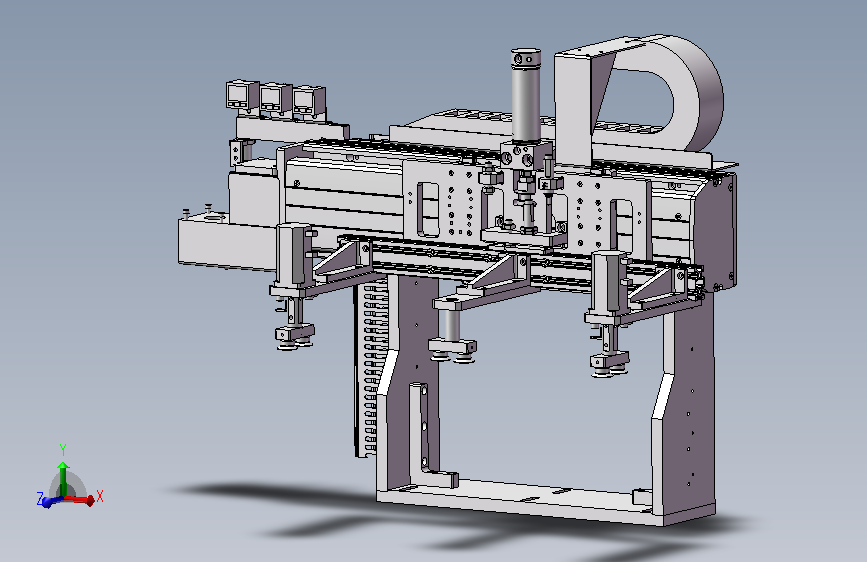
Task: Select the left oblong slot in carriage plate
Action: [428, 209]
